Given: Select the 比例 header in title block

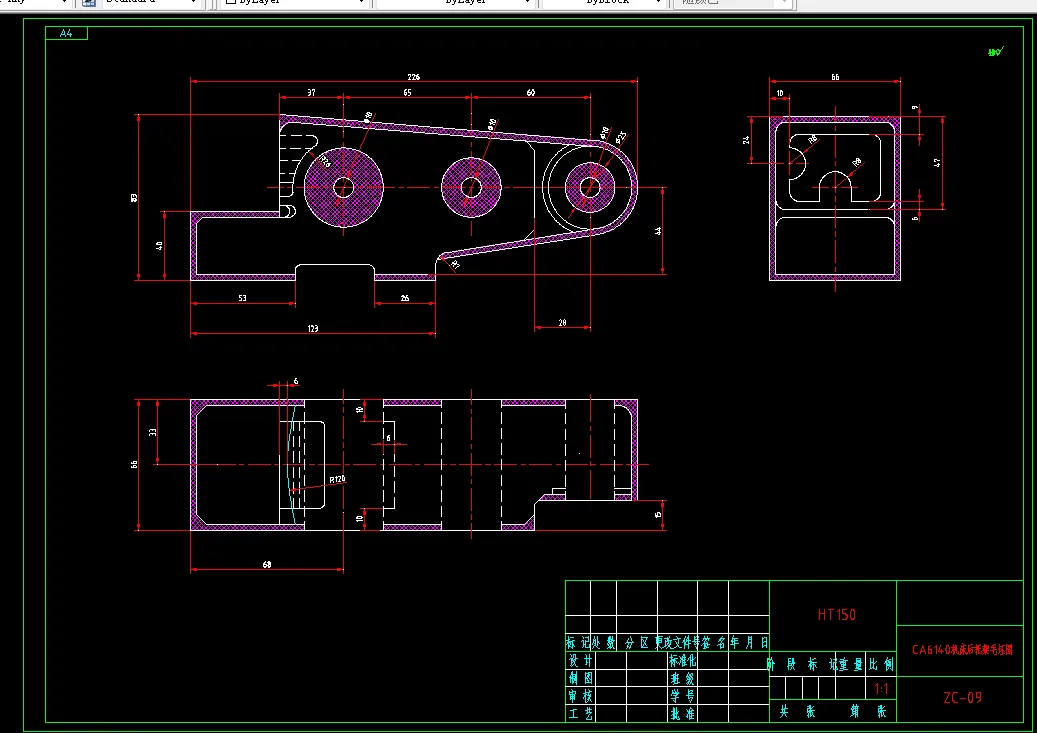Looking at the screenshot, I should coord(882,664).
